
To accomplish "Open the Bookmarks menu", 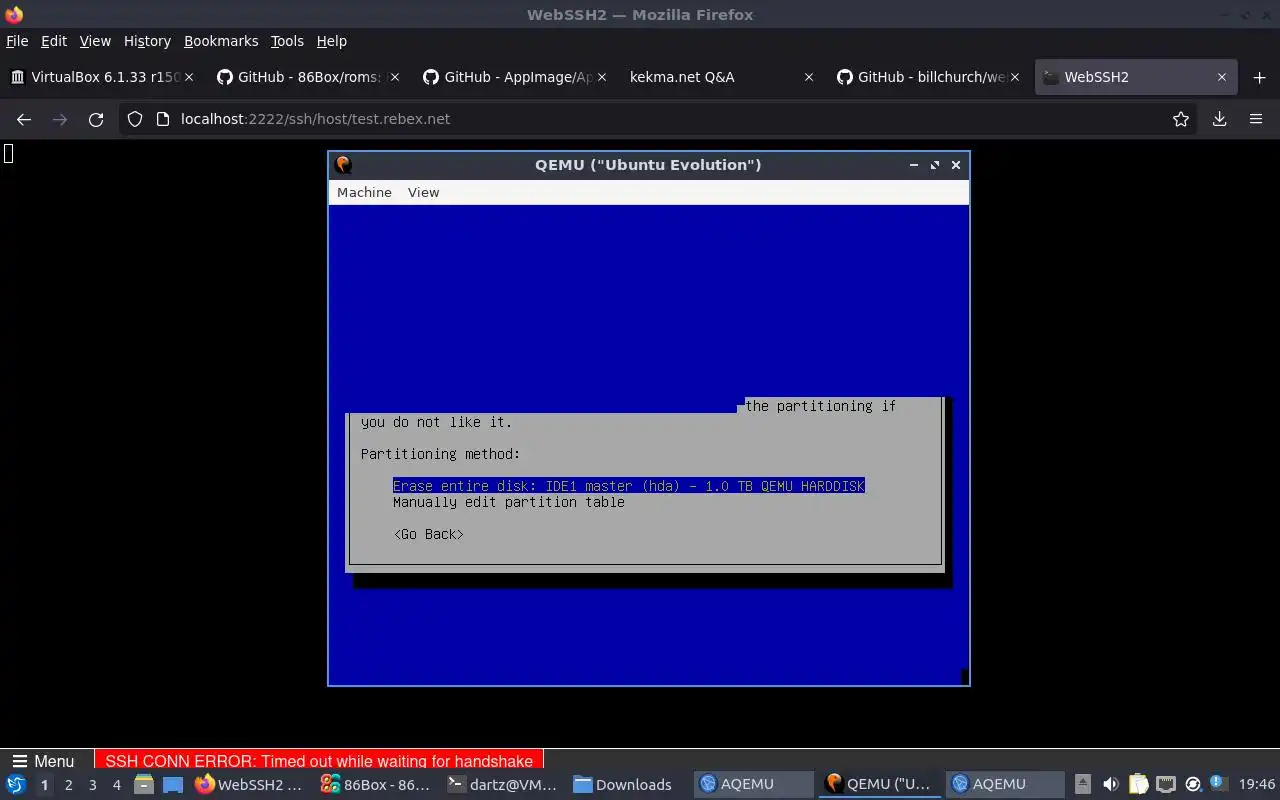I will (x=221, y=41).
